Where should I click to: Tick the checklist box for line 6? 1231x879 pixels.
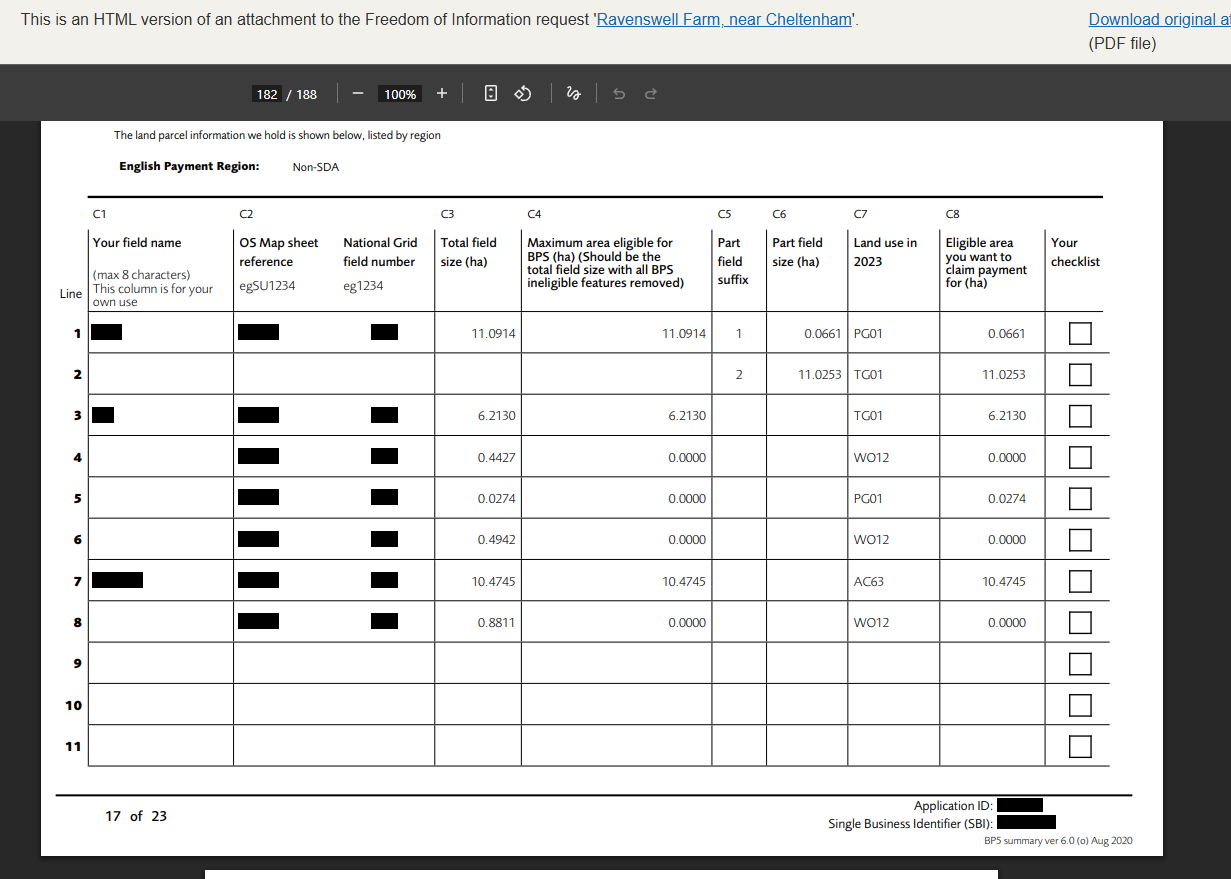pos(1080,540)
